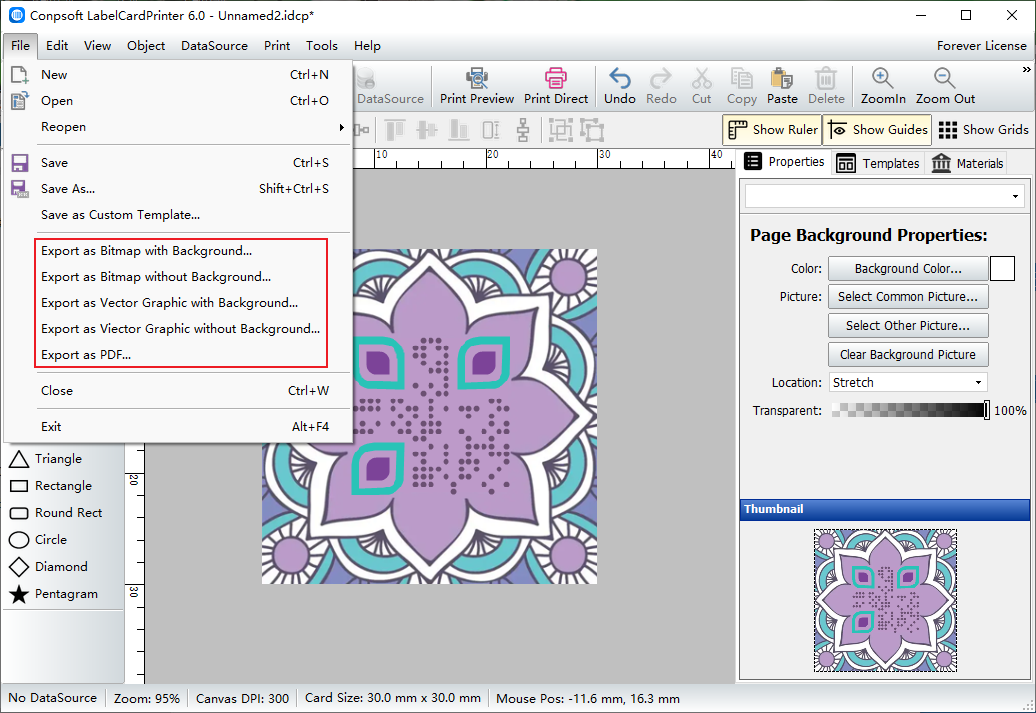
Task: Click the Background Color button
Action: [x=908, y=269]
